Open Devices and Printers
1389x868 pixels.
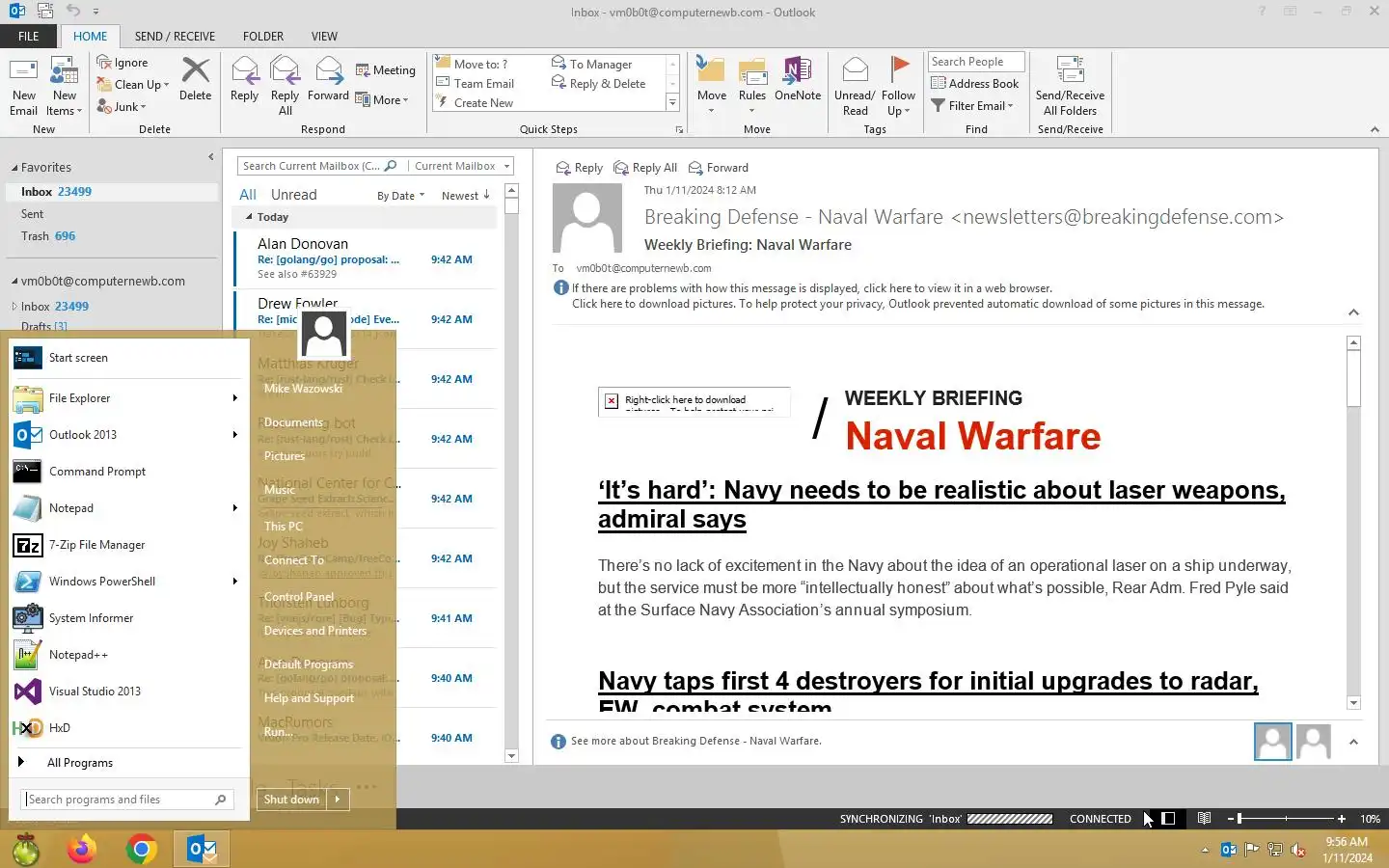click(x=315, y=631)
